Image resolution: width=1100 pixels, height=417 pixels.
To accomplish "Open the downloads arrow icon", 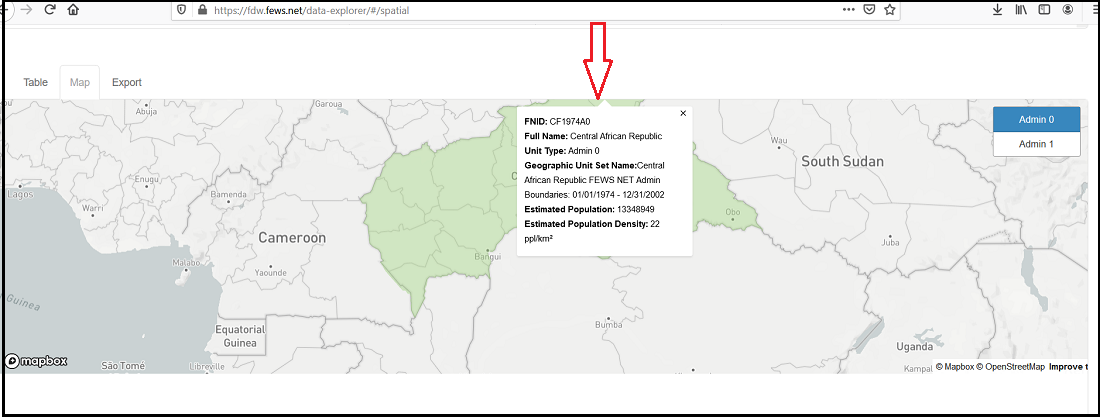I will (x=998, y=10).
